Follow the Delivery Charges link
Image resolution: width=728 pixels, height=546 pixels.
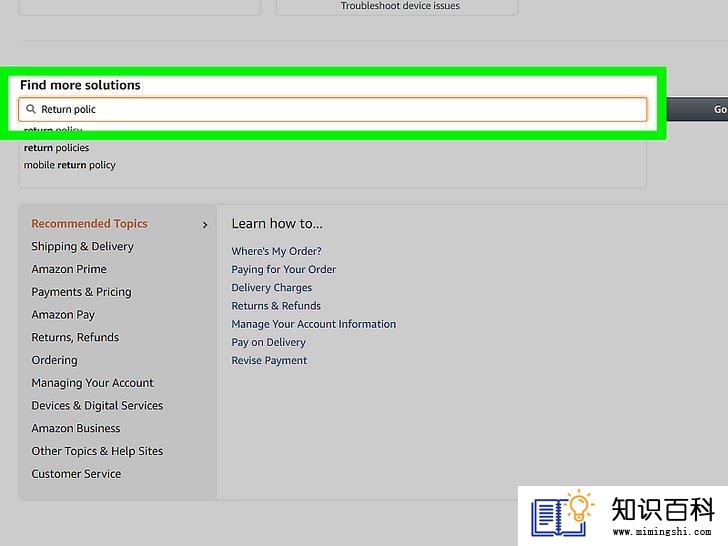click(272, 288)
